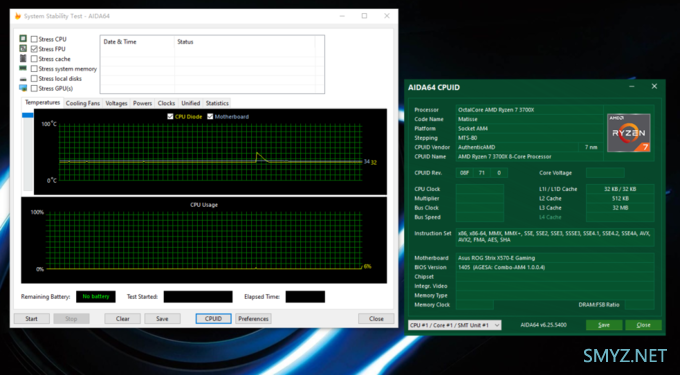Open the CPU #1 / Core #1 dropdown

click(x=454, y=325)
